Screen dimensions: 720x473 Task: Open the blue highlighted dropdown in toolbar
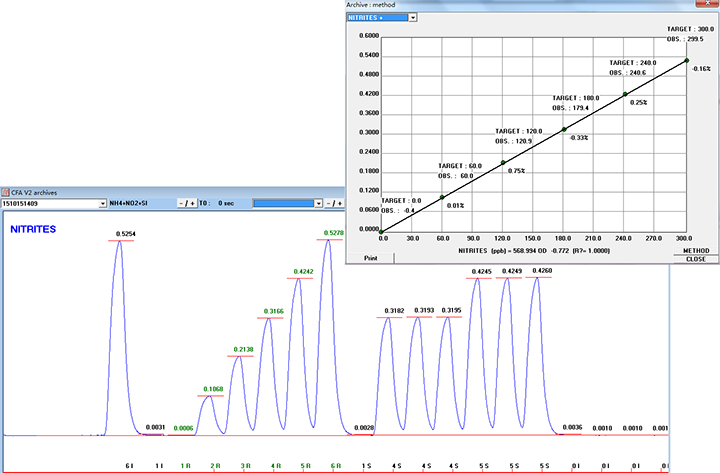[320, 203]
